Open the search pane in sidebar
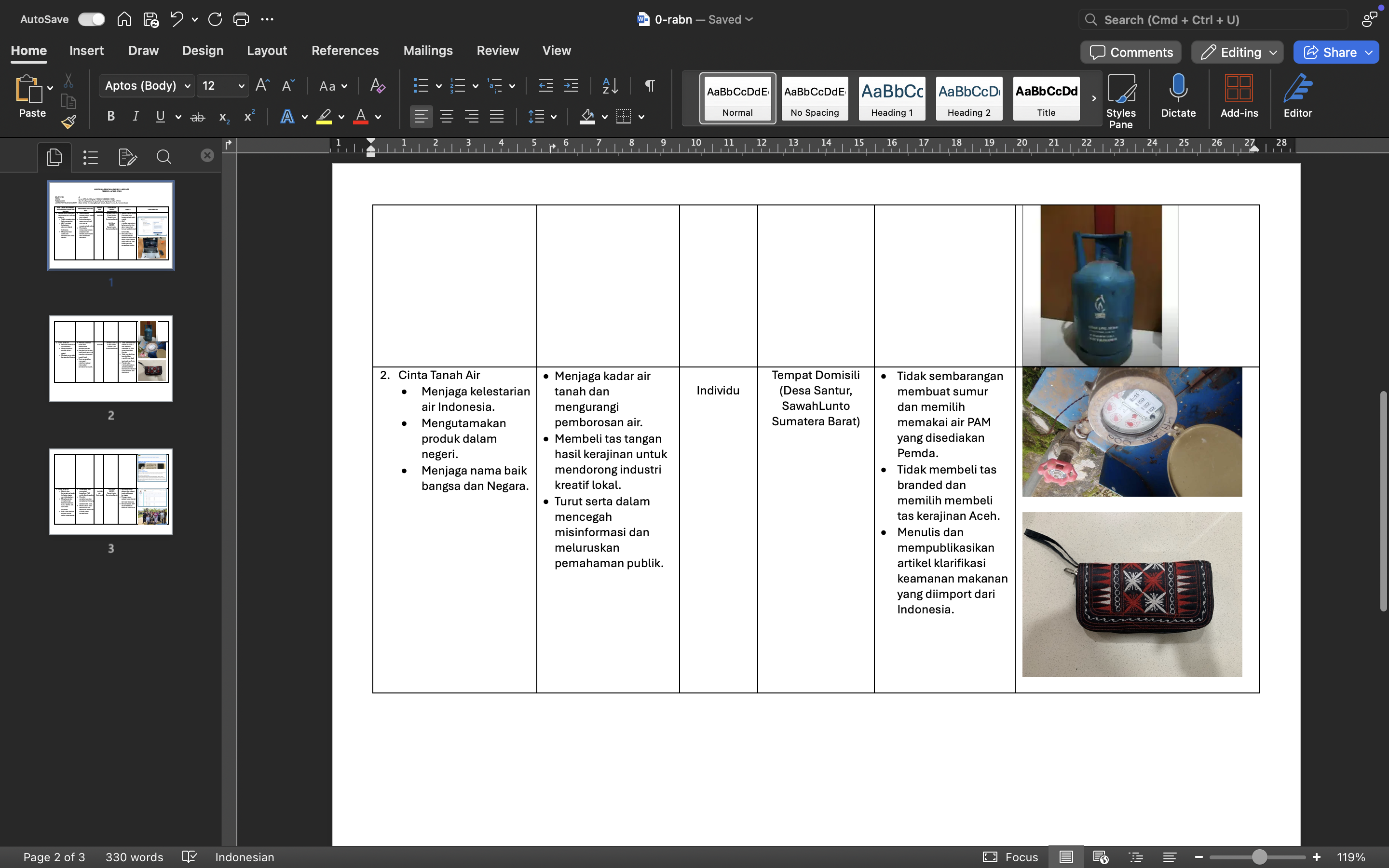Screen dimensions: 1389x868 point(163,157)
